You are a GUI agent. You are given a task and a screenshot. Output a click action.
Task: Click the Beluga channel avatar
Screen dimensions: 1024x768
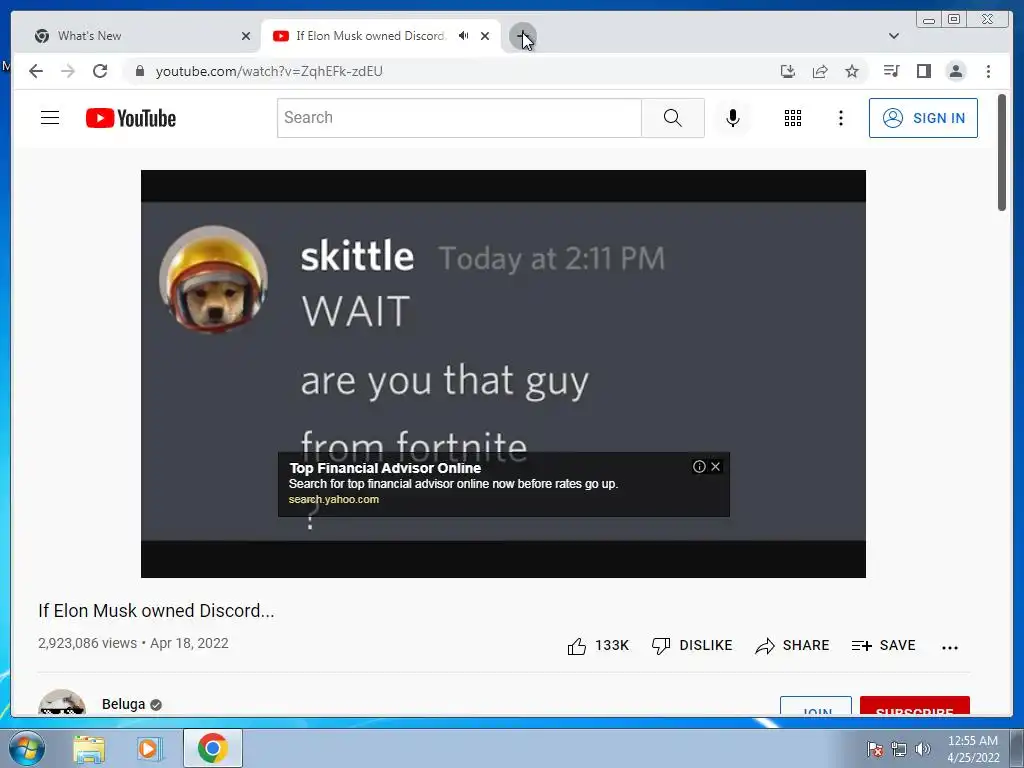pyautogui.click(x=62, y=702)
